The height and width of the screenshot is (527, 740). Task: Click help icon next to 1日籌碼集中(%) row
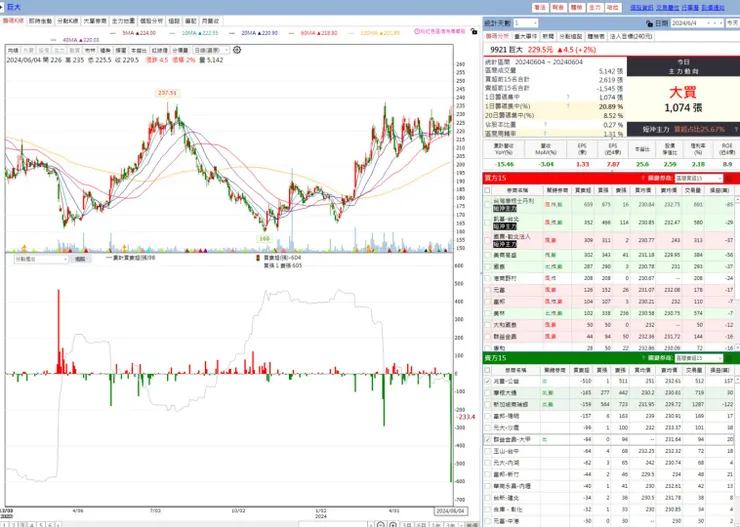click(x=569, y=107)
